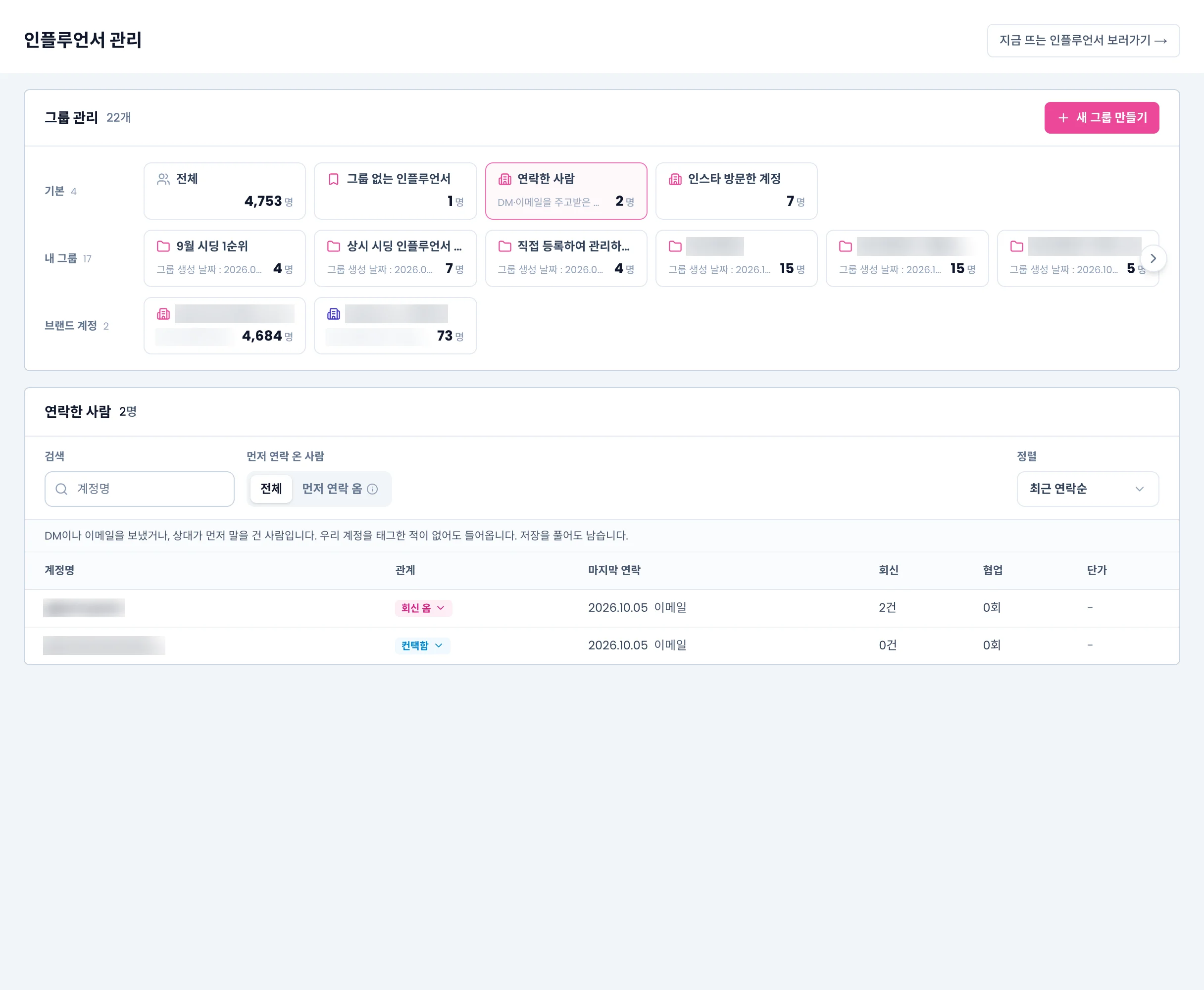1204x990 pixels.
Task: Open the 전체 4,753명 group card
Action: point(225,191)
